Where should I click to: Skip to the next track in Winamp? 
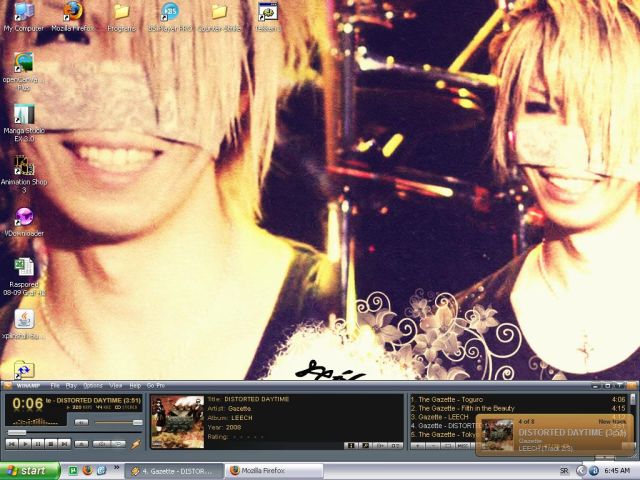pos(63,443)
